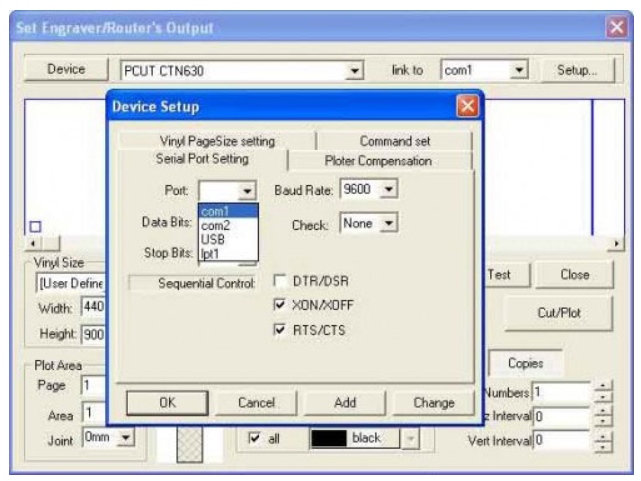This screenshot has height=481, width=641.
Task: Toggle the 'all' checkbox
Action: (256, 437)
